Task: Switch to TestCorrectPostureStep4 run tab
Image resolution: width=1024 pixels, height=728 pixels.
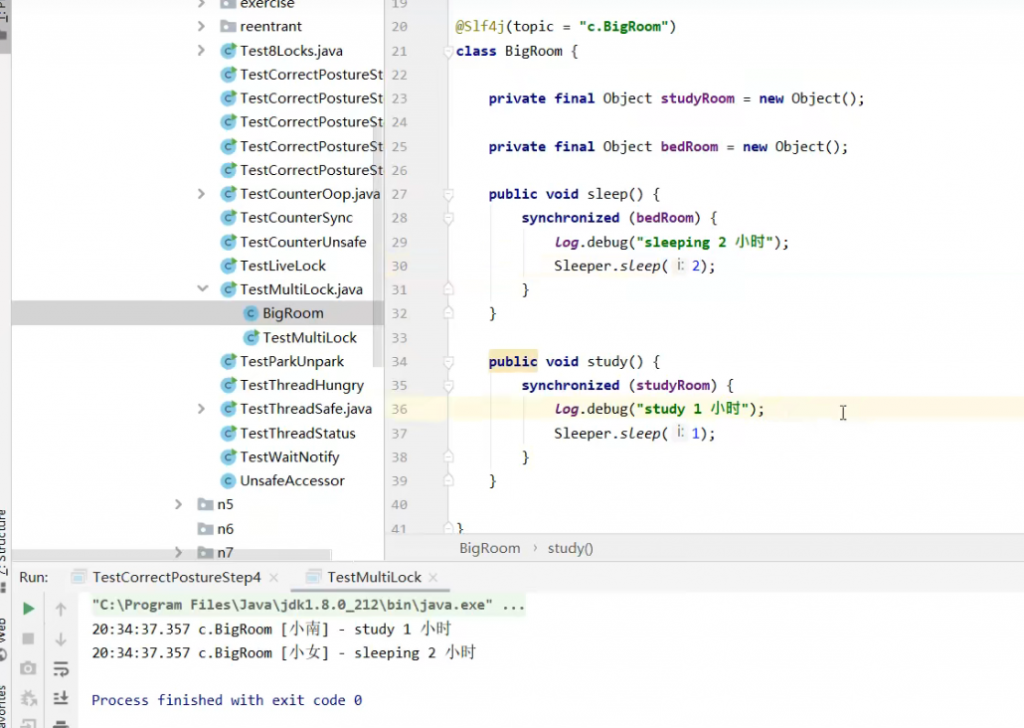Action: (x=176, y=577)
